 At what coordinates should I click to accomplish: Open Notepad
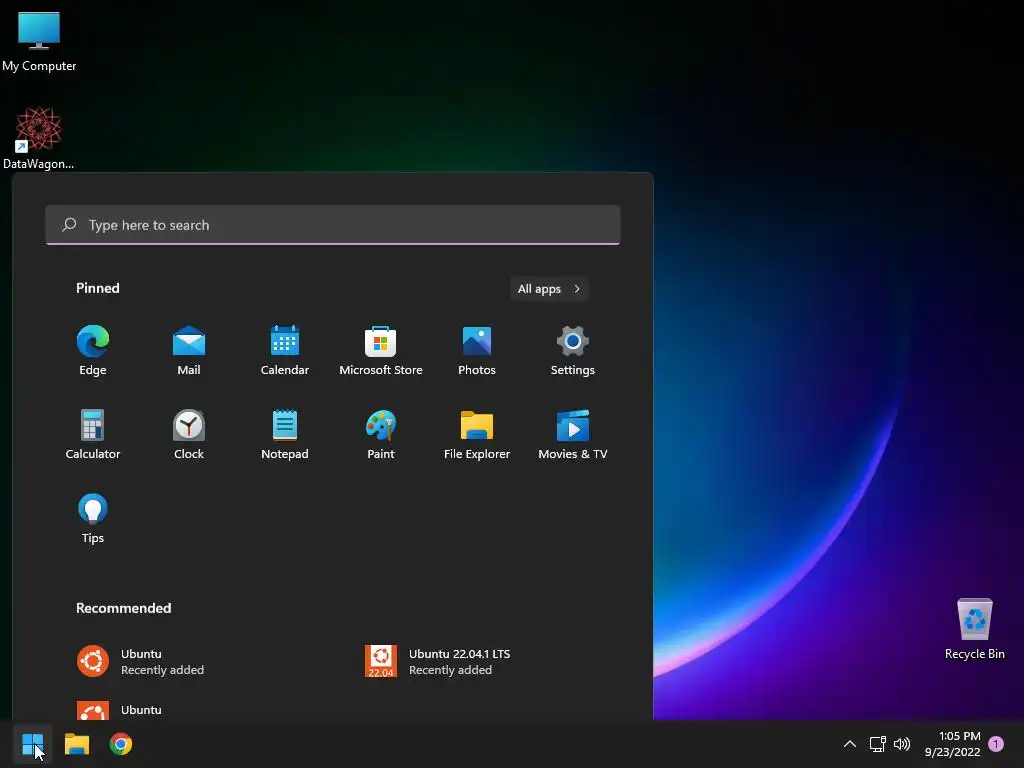(285, 435)
